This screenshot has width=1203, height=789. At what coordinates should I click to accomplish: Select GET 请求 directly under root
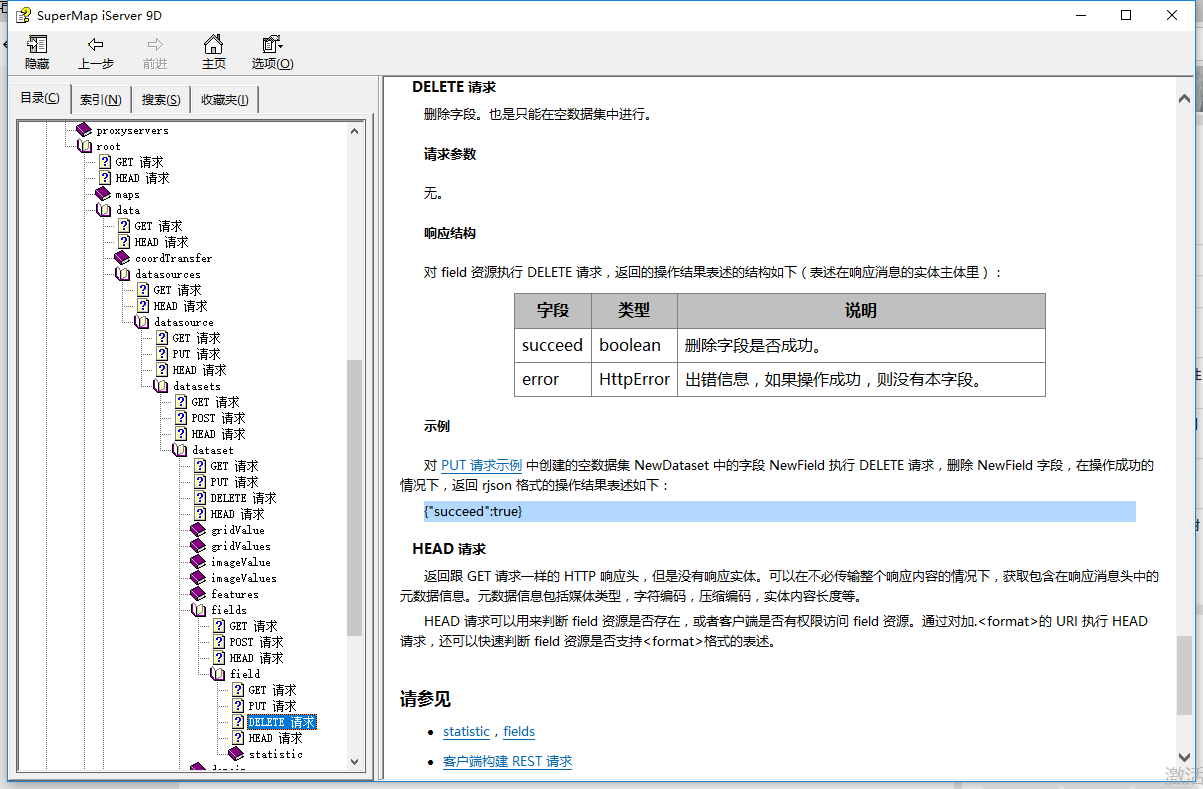click(139, 162)
